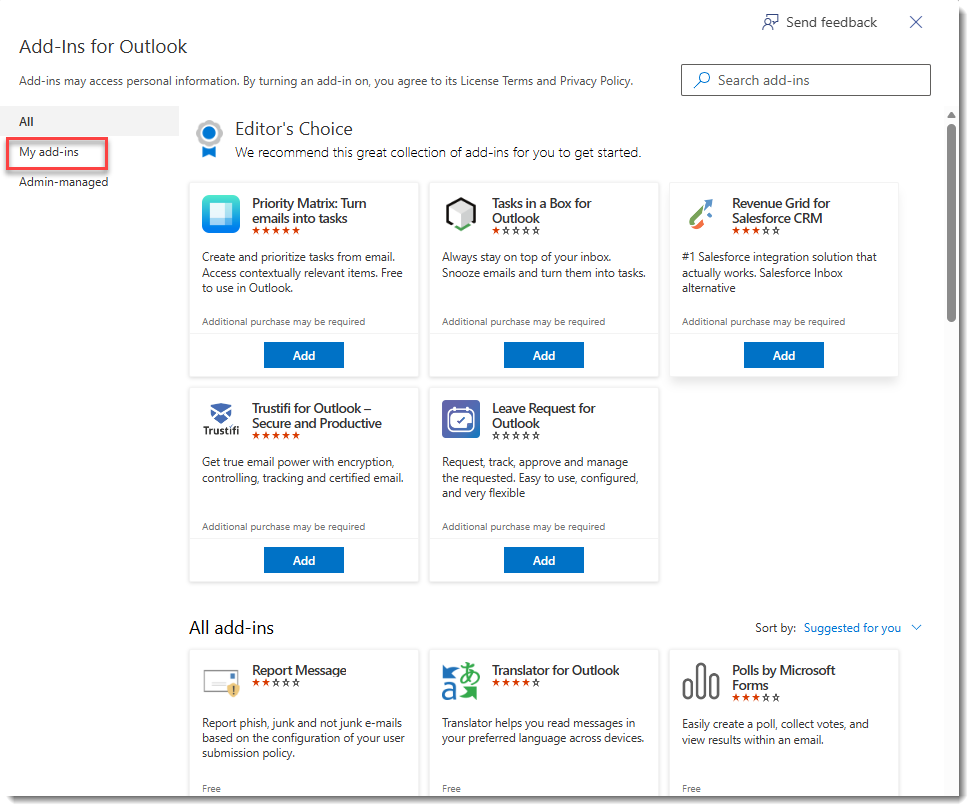Viewport: 974px width, 811px height.
Task: Click the Polls by Microsoft Forms icon
Action: 701,682
